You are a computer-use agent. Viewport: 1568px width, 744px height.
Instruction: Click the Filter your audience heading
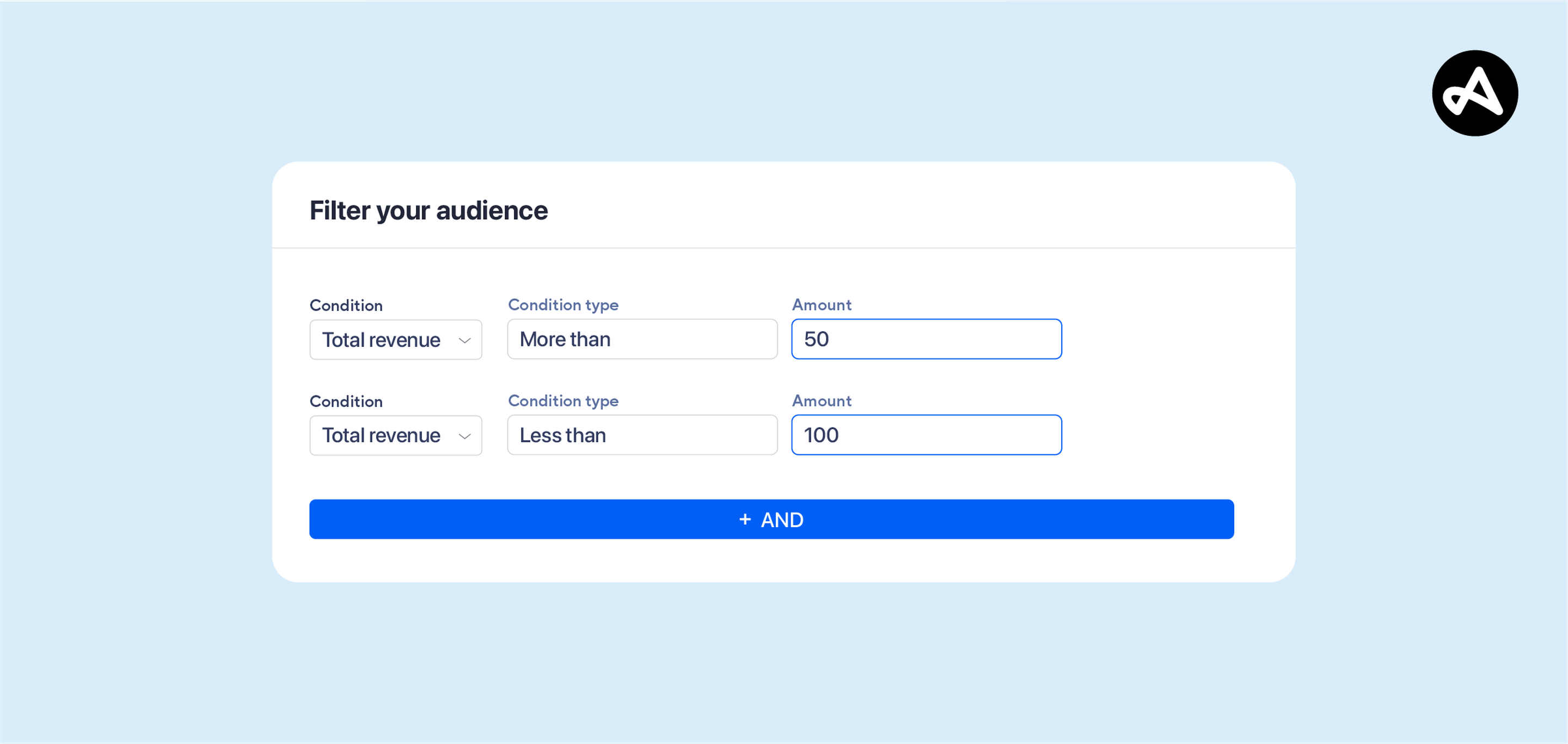pyautogui.click(x=428, y=211)
